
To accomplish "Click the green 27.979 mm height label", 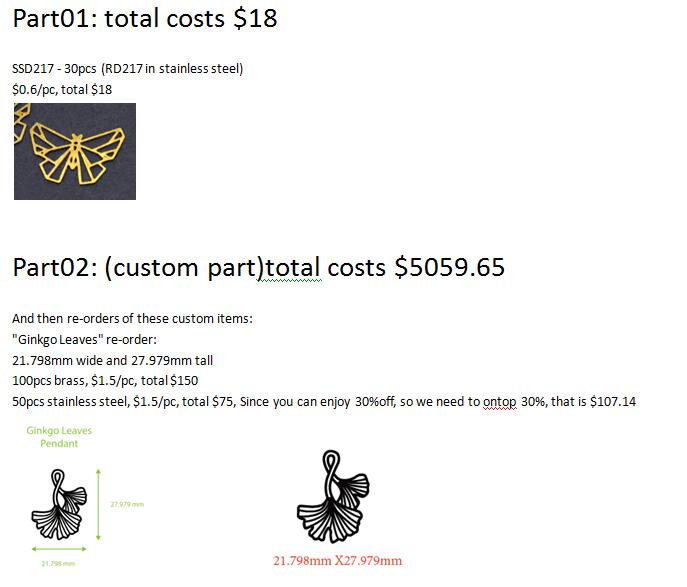I will coord(126,504).
